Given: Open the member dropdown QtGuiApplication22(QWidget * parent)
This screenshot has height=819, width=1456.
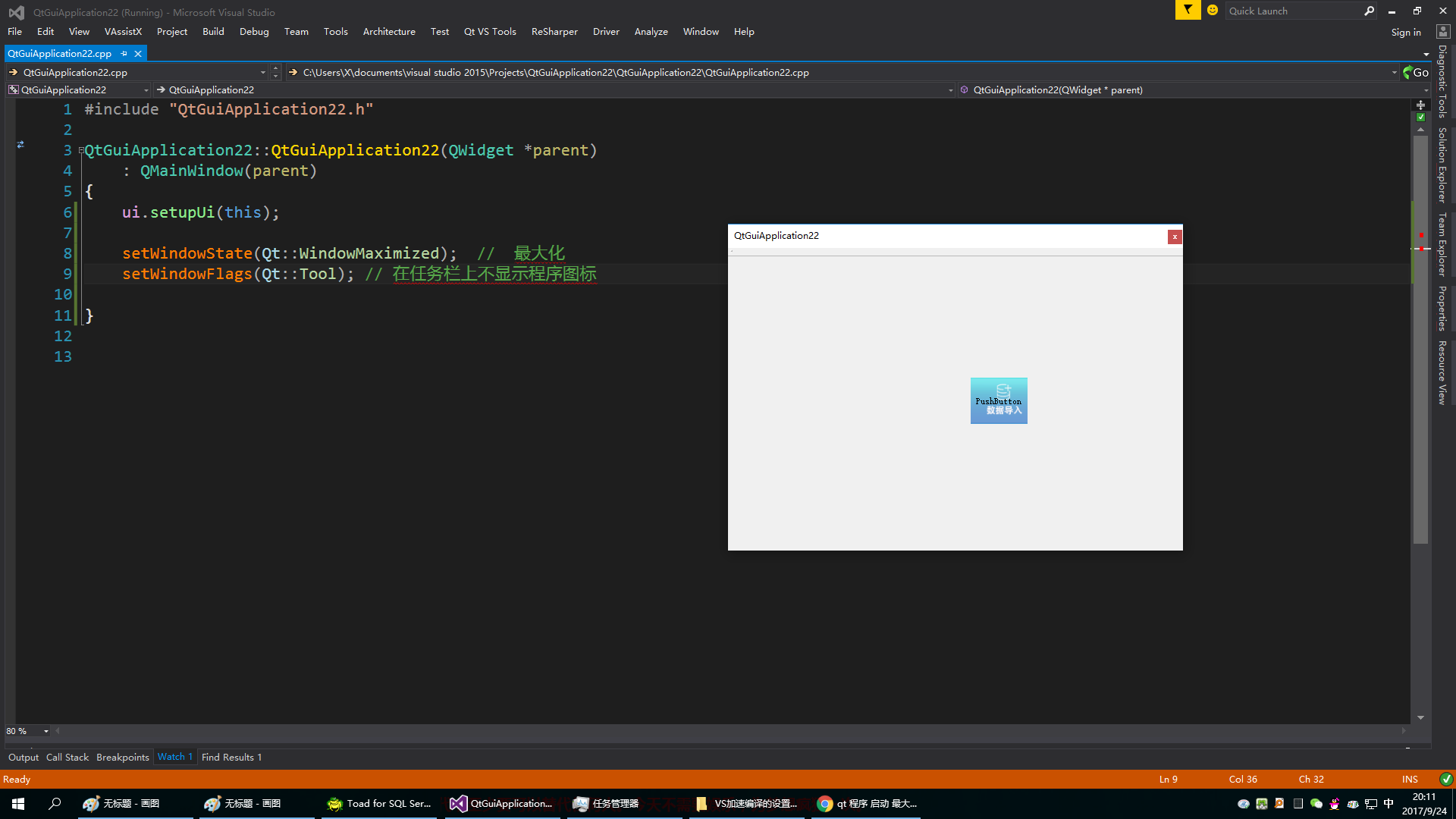Looking at the screenshot, I should click(x=1193, y=90).
